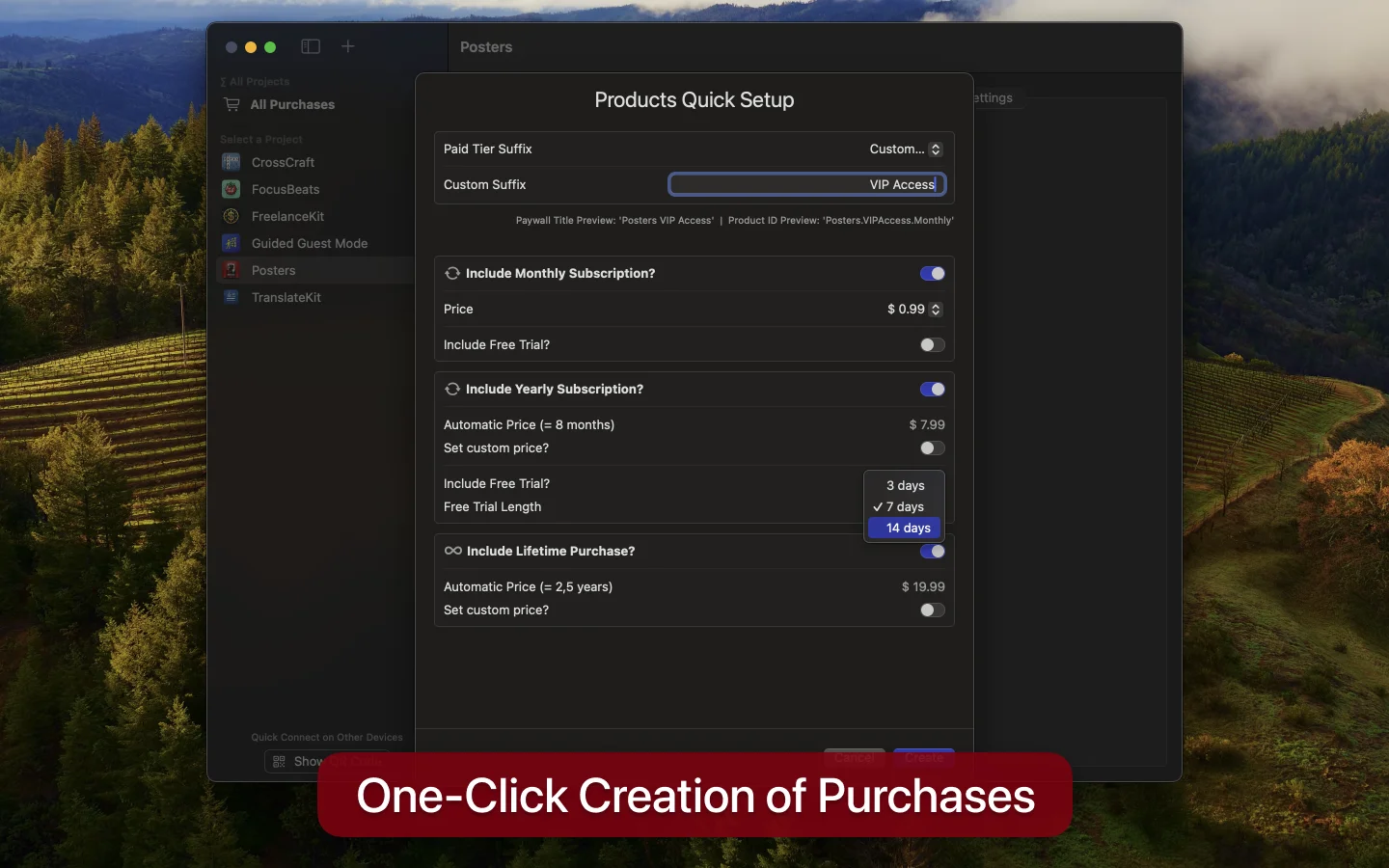
Task: Click the CrossCraft project icon
Action: 231,162
